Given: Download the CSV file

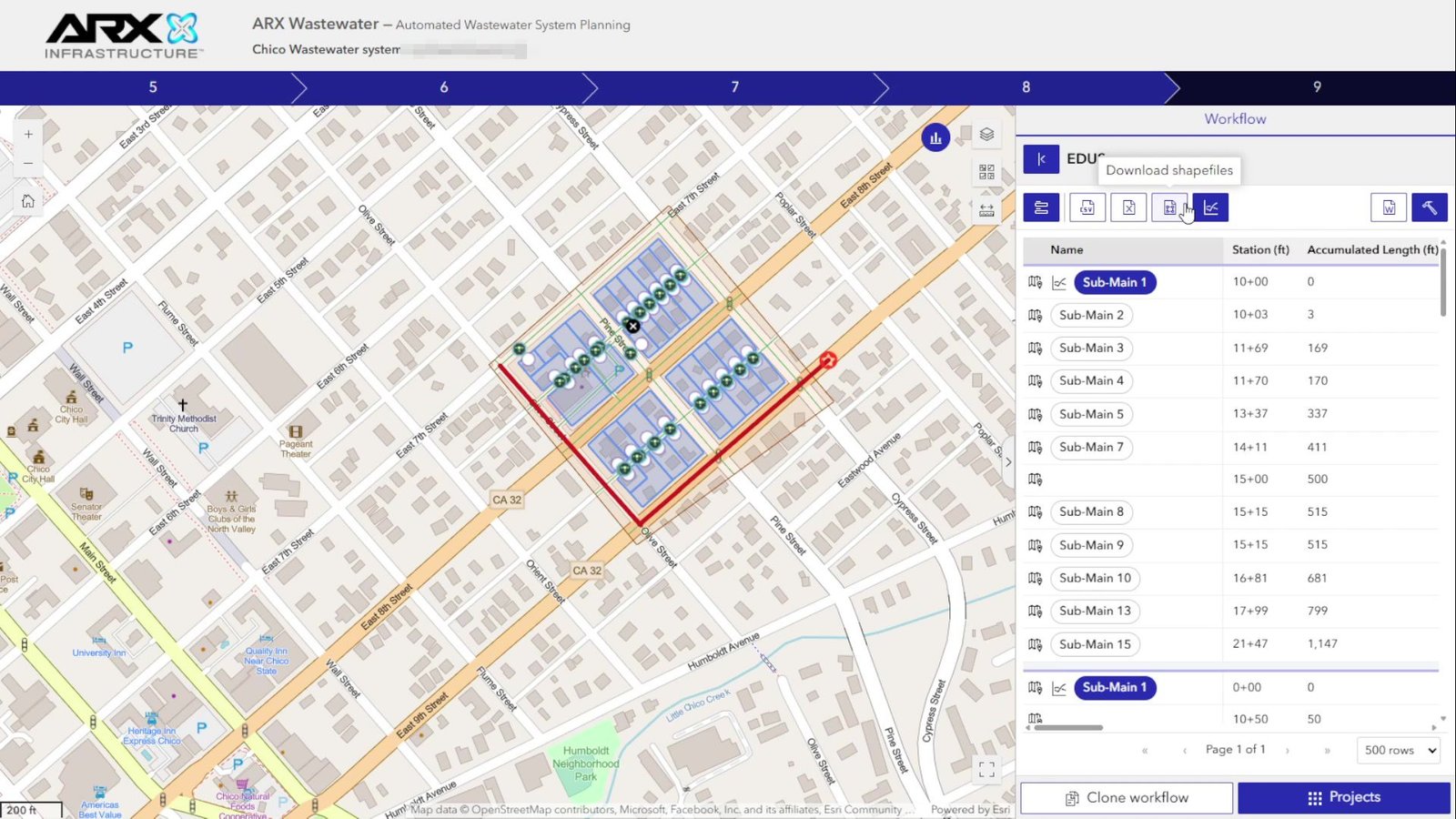Looking at the screenshot, I should (x=1087, y=207).
